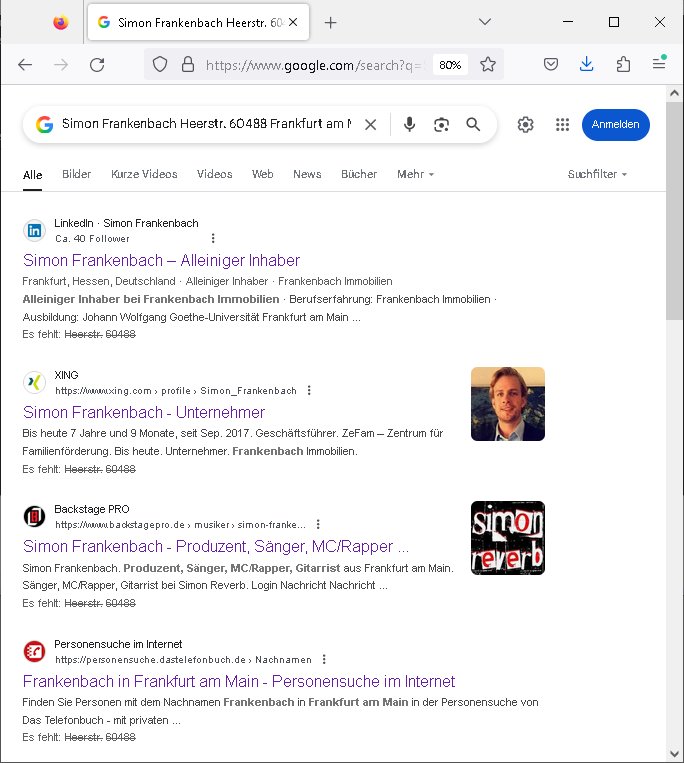Viewport: 684px width, 763px height.
Task: Bookmark this page with star icon
Action: point(488,64)
